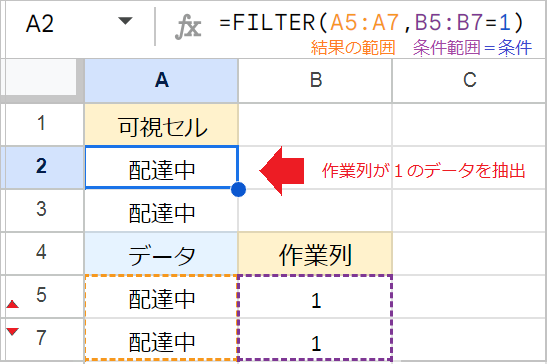Click selected cell A2 with 配達中
The image size is (549, 364).
coord(161,167)
